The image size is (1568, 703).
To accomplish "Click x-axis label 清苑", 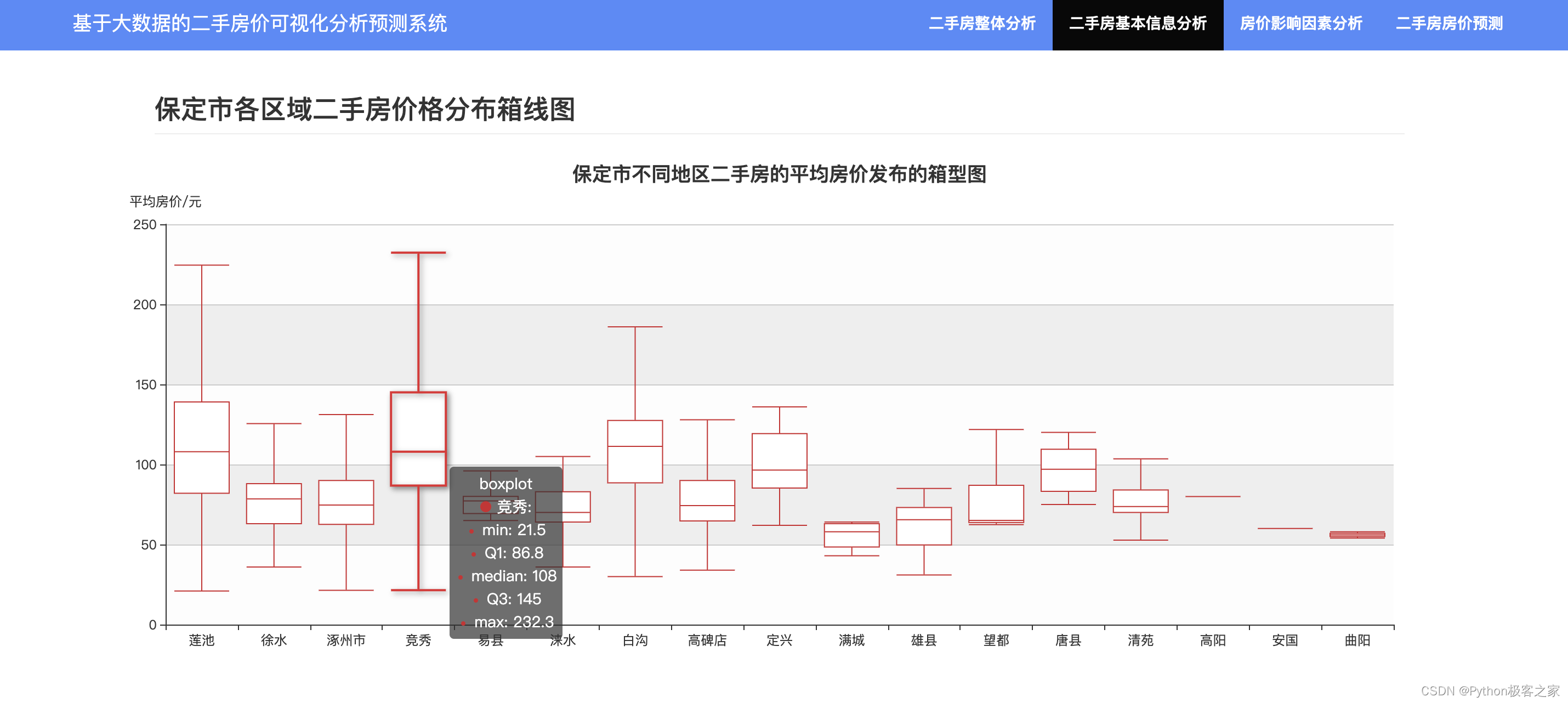I will [x=1140, y=640].
